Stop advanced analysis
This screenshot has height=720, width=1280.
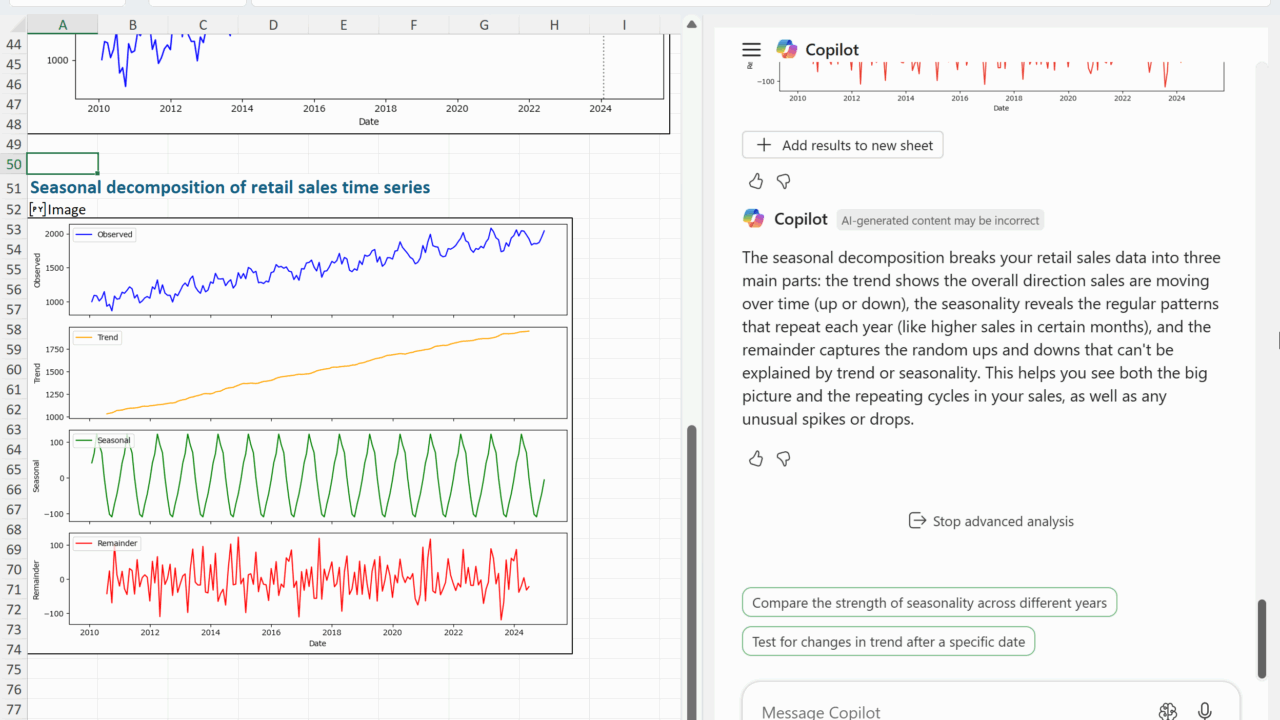click(x=990, y=521)
